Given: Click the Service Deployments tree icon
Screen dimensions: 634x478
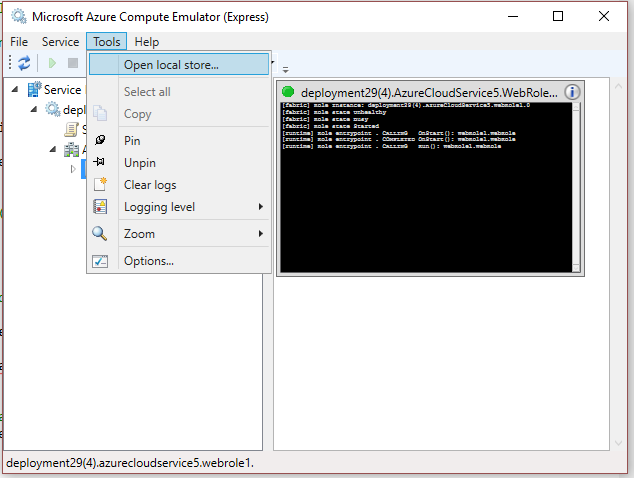Looking at the screenshot, I should point(34,89).
